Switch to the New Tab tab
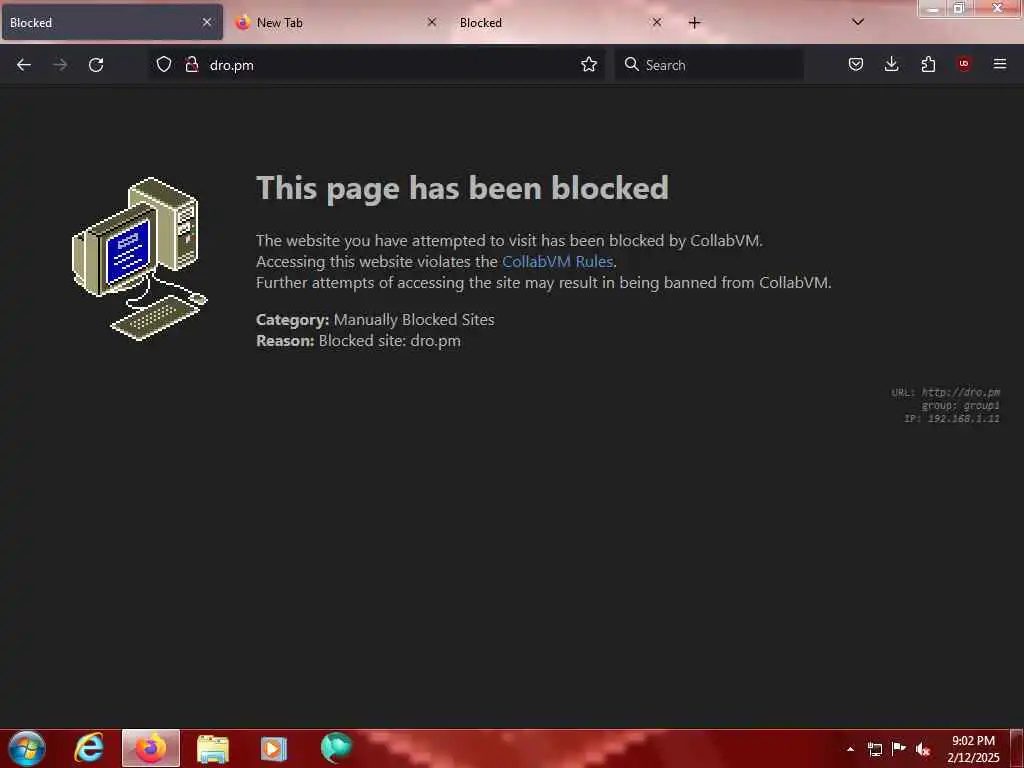The image size is (1024, 768). coord(337,23)
